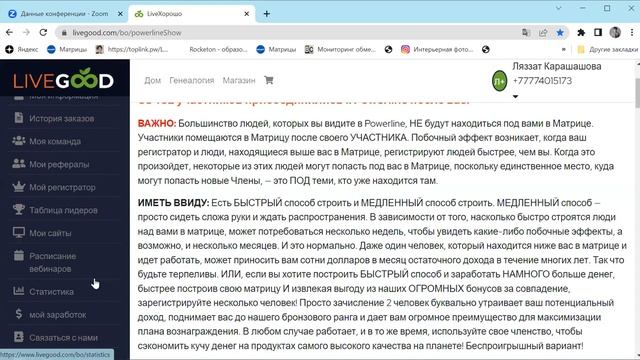Open the Мониторинг обме... bookmark
Viewport: 640px width, 360px height.
341,49
